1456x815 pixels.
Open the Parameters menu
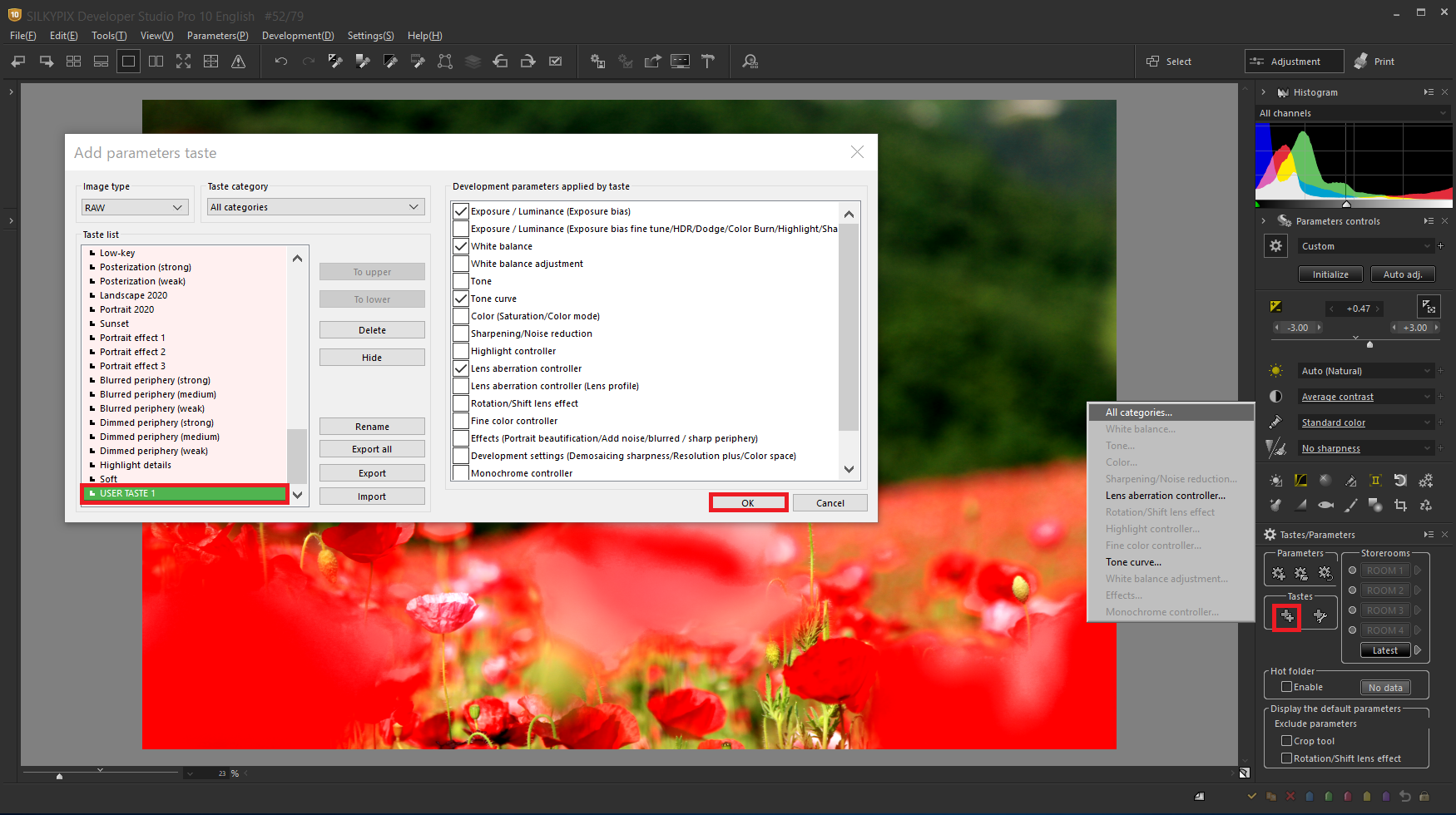217,36
